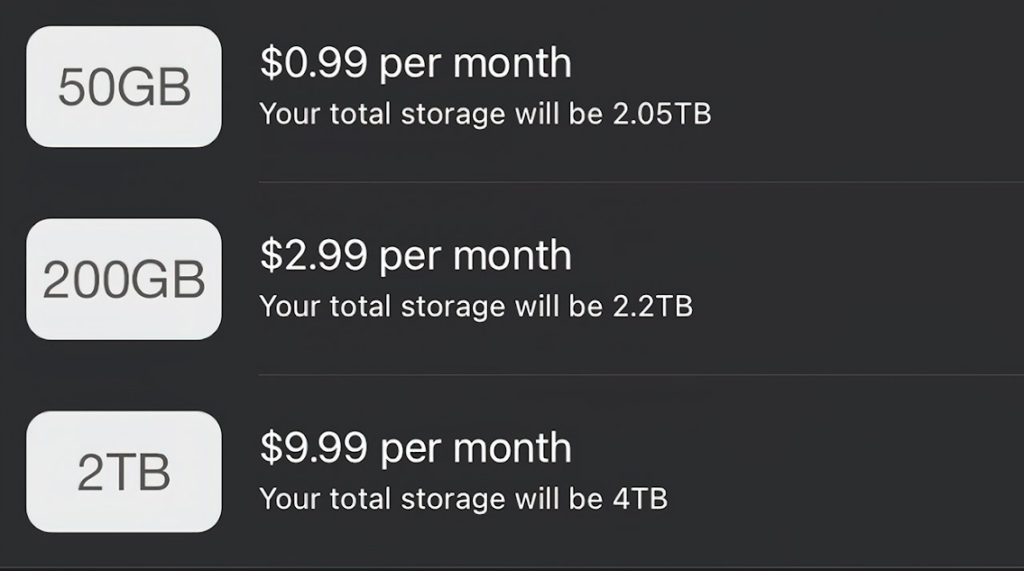Click the '4TB' total at the subtitle's end

pos(638,498)
